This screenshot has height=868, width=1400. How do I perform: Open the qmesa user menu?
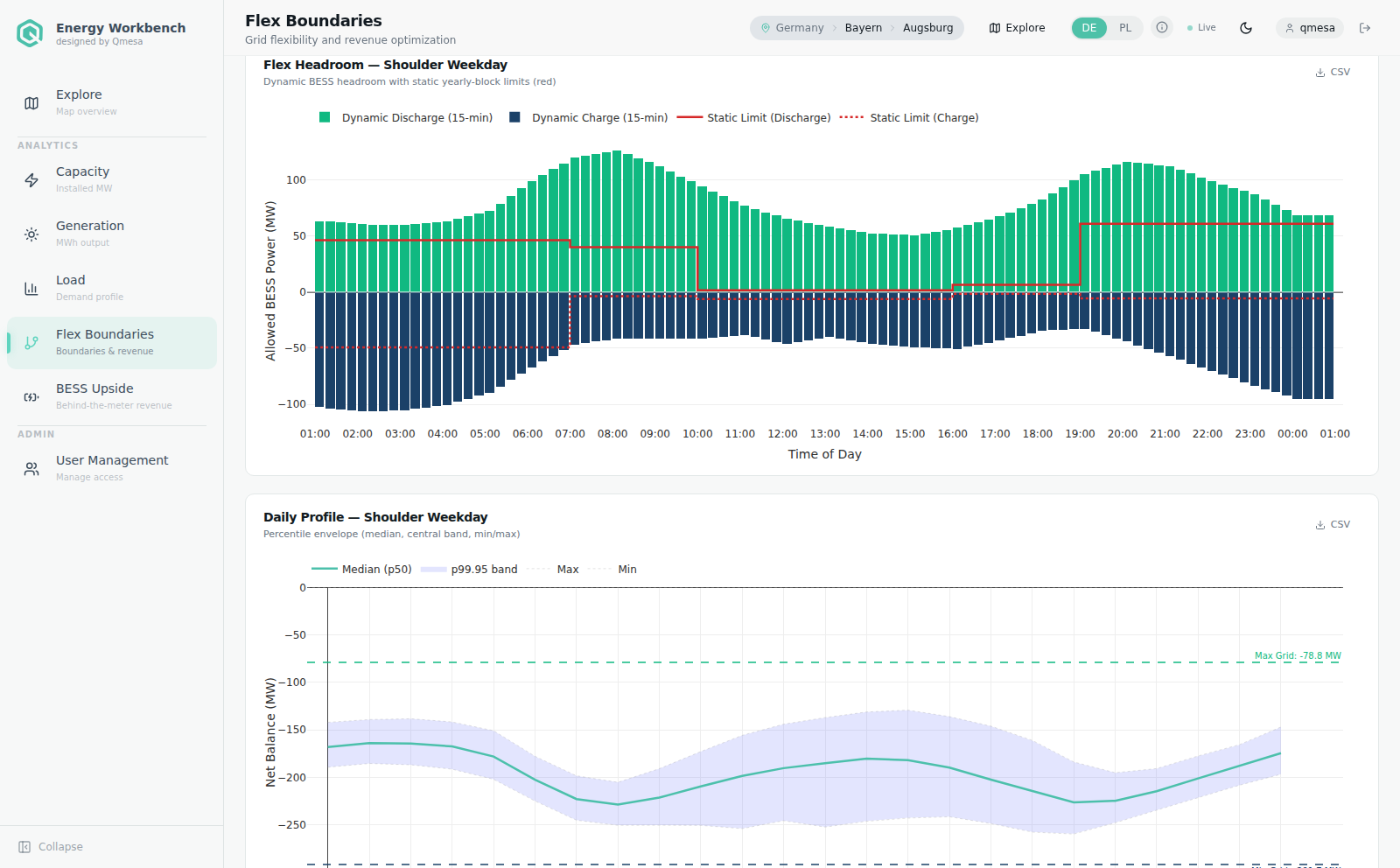click(x=1310, y=28)
